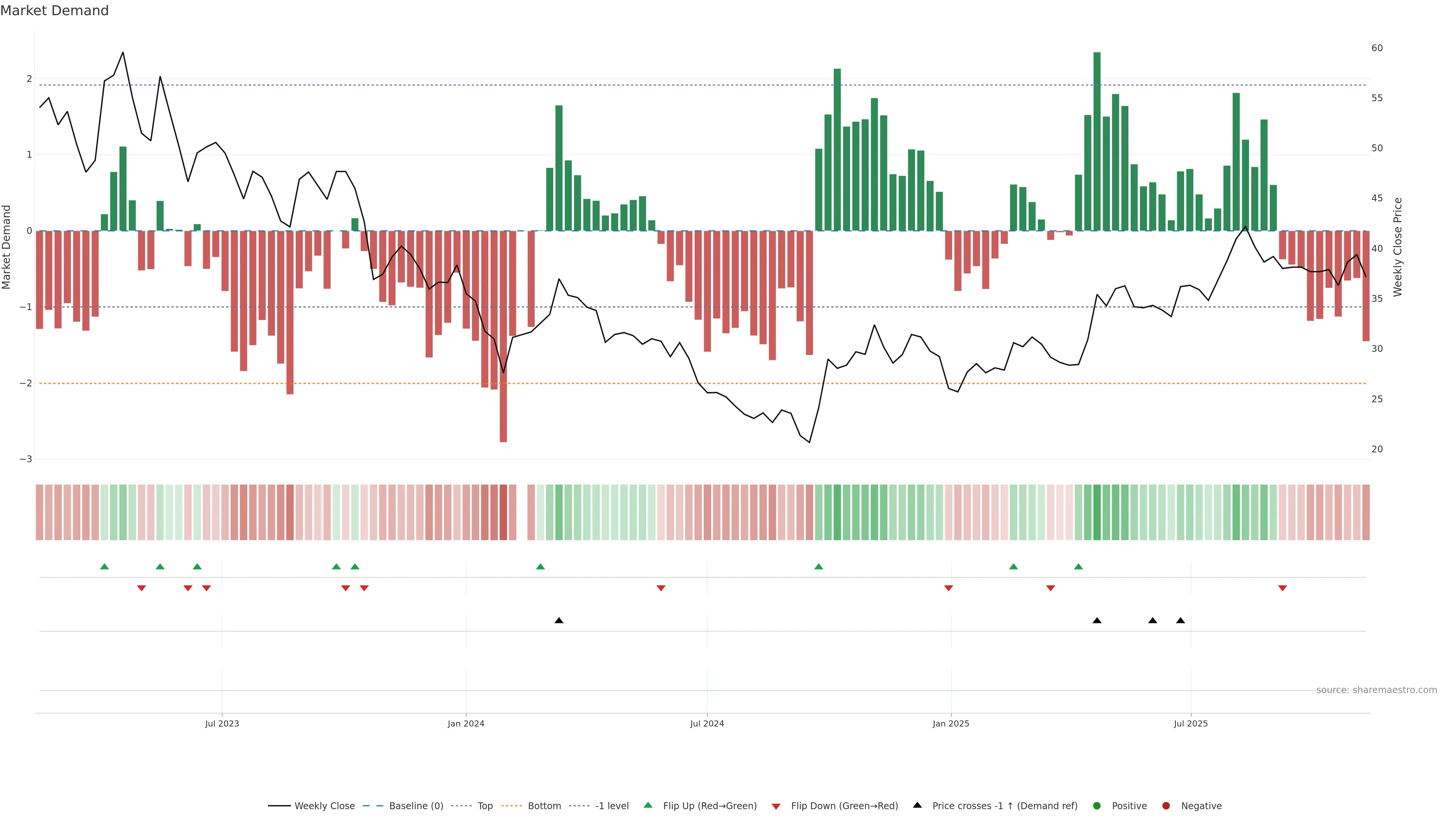Click the Weekly Close Price axis title
Image resolution: width=1456 pixels, height=819 pixels.
[x=1398, y=247]
